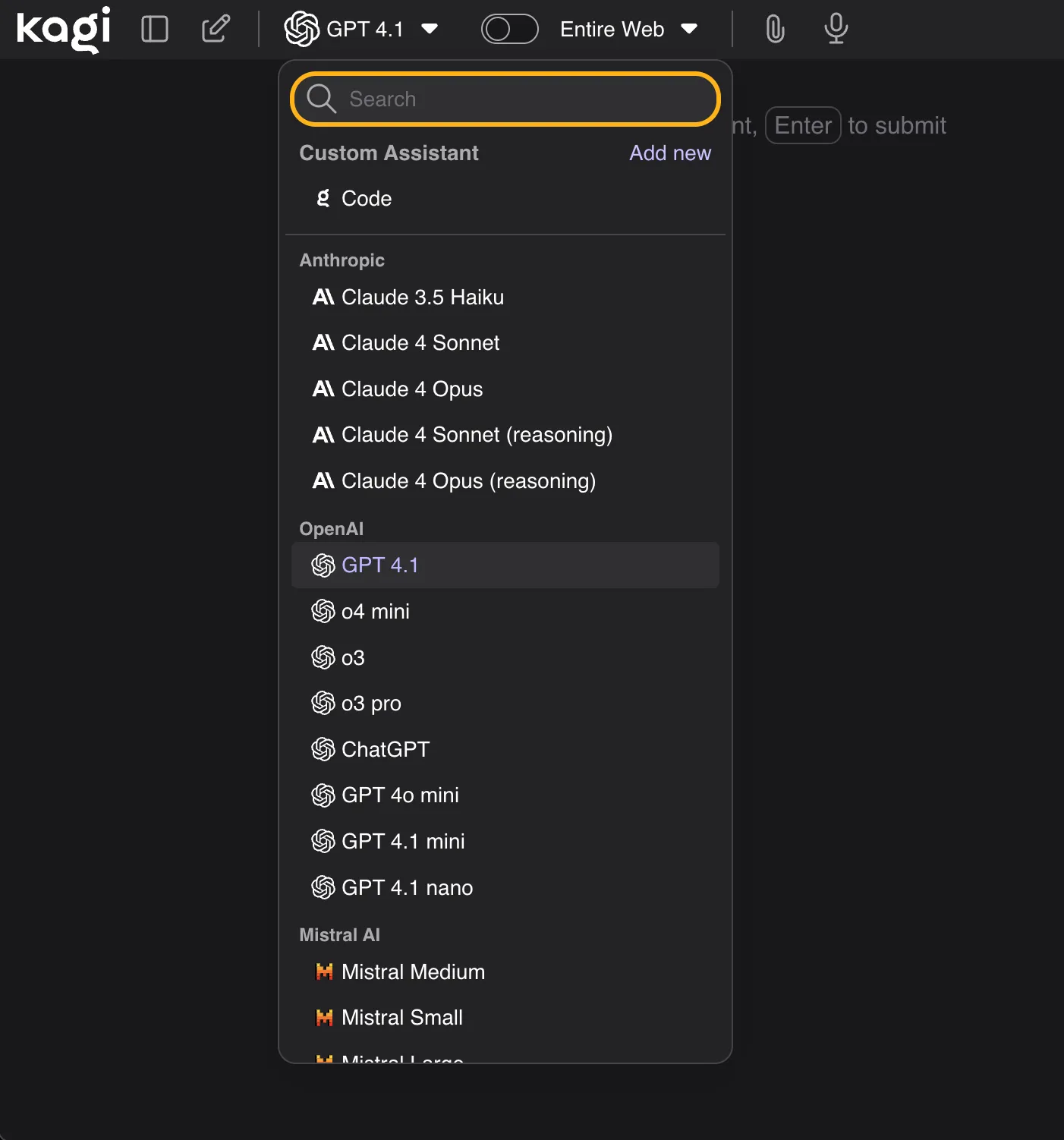Choose Claude 4 Sonnet (reasoning)

(x=477, y=435)
